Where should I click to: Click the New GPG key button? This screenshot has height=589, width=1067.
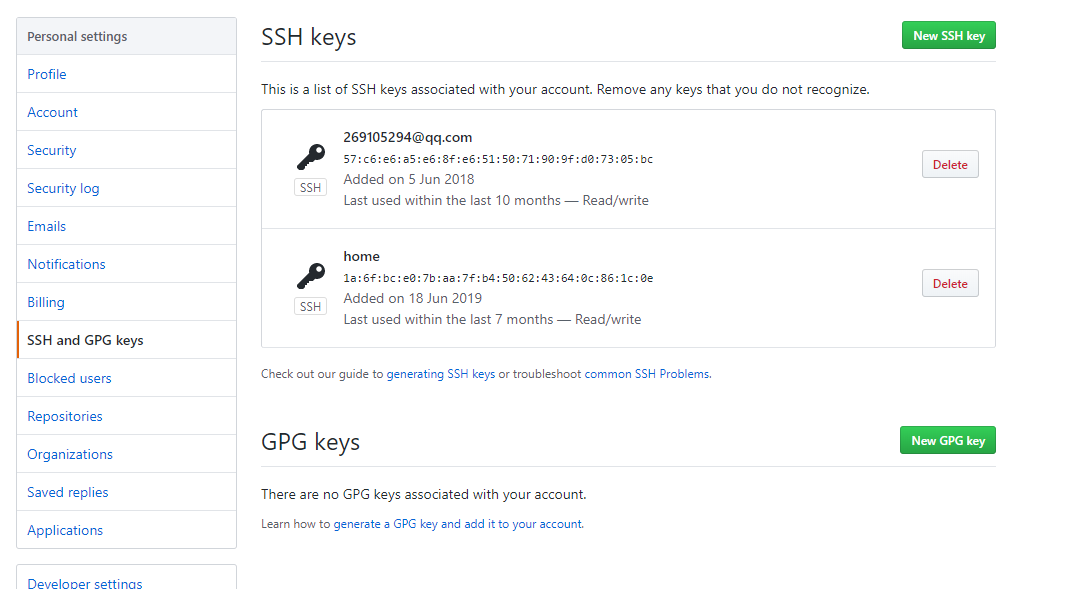(947, 441)
